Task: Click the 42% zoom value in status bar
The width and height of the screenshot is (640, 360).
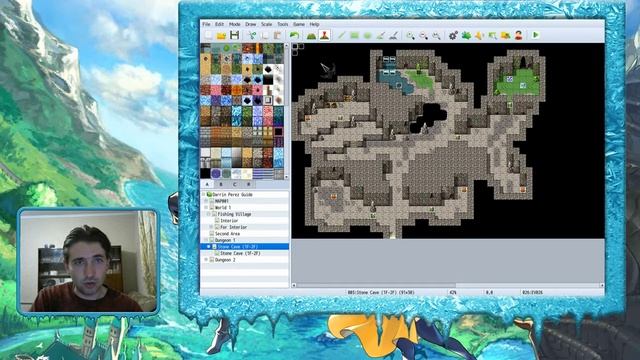Action: click(x=453, y=293)
